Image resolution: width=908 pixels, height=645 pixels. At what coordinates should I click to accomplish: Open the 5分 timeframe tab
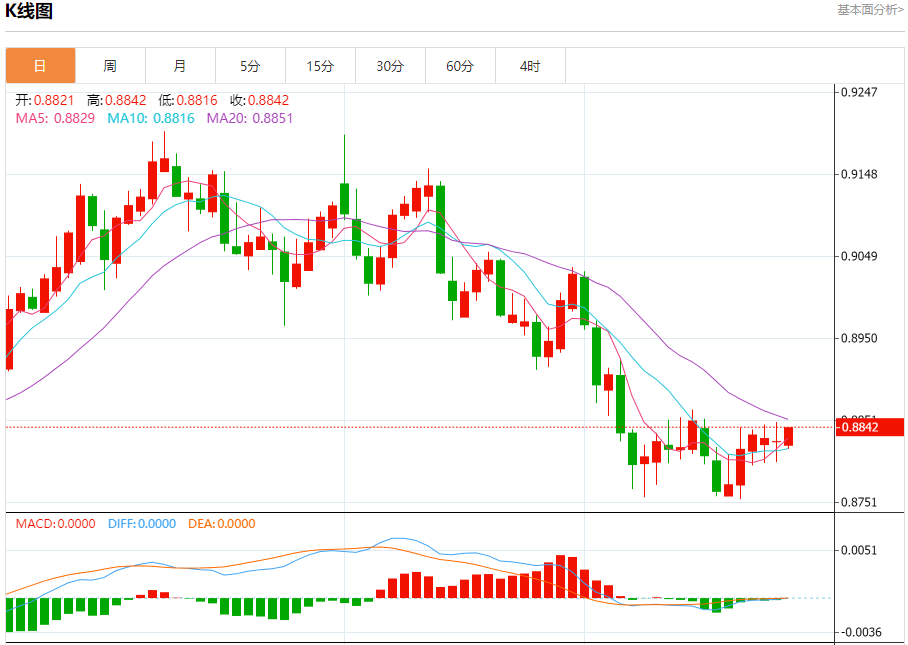[250, 66]
